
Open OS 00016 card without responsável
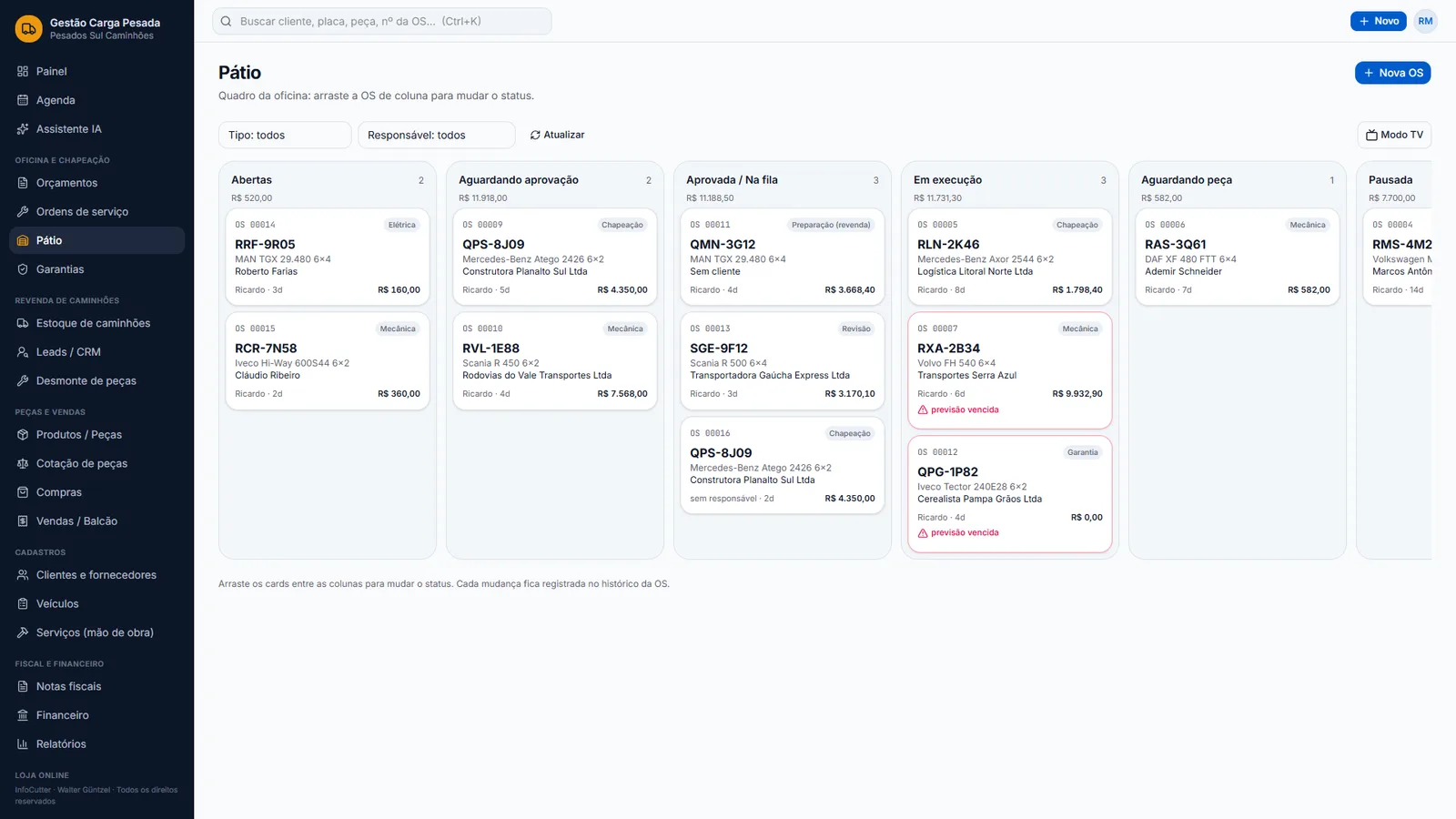(x=783, y=466)
